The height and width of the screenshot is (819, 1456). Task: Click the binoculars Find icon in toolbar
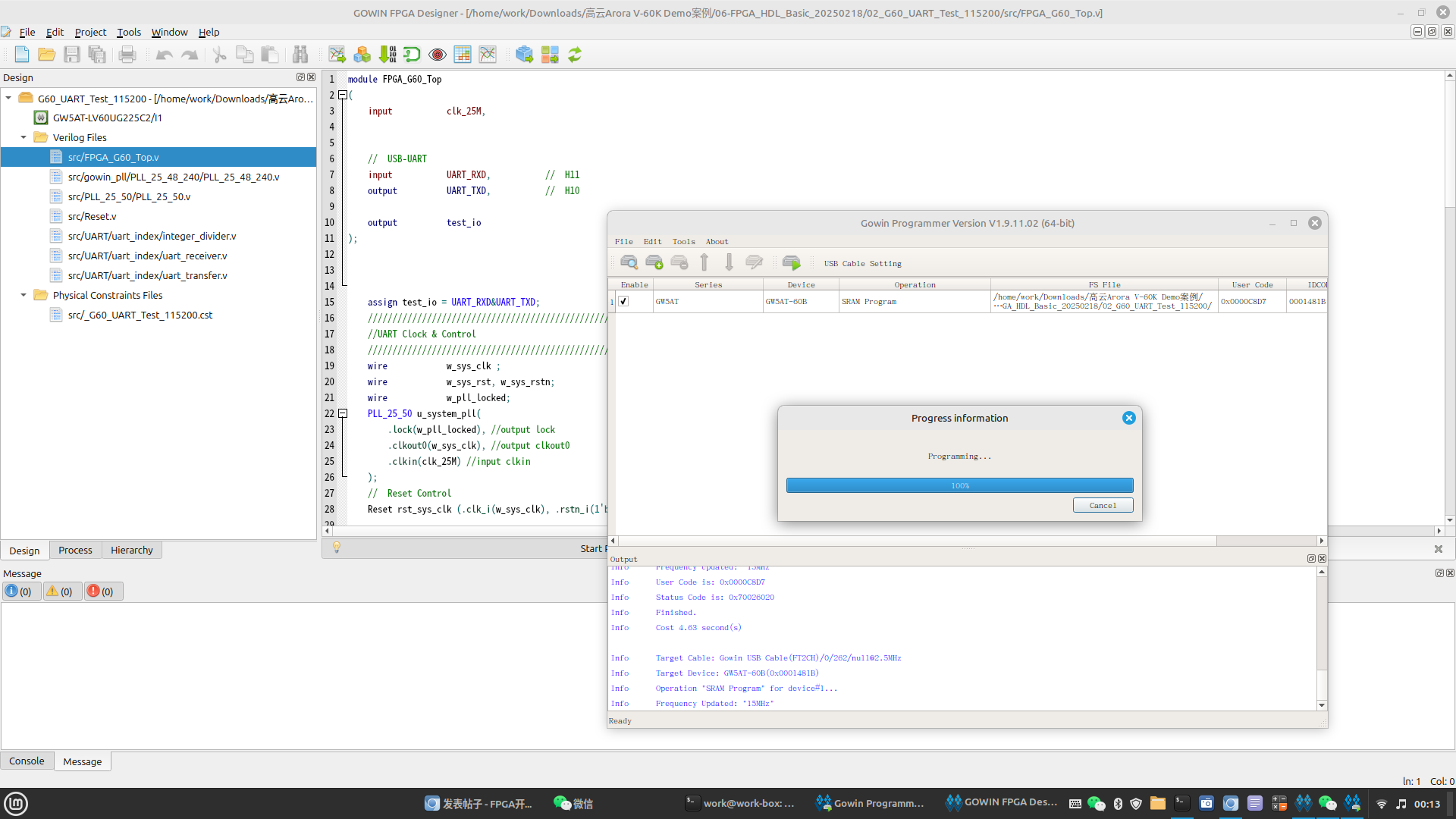[300, 55]
